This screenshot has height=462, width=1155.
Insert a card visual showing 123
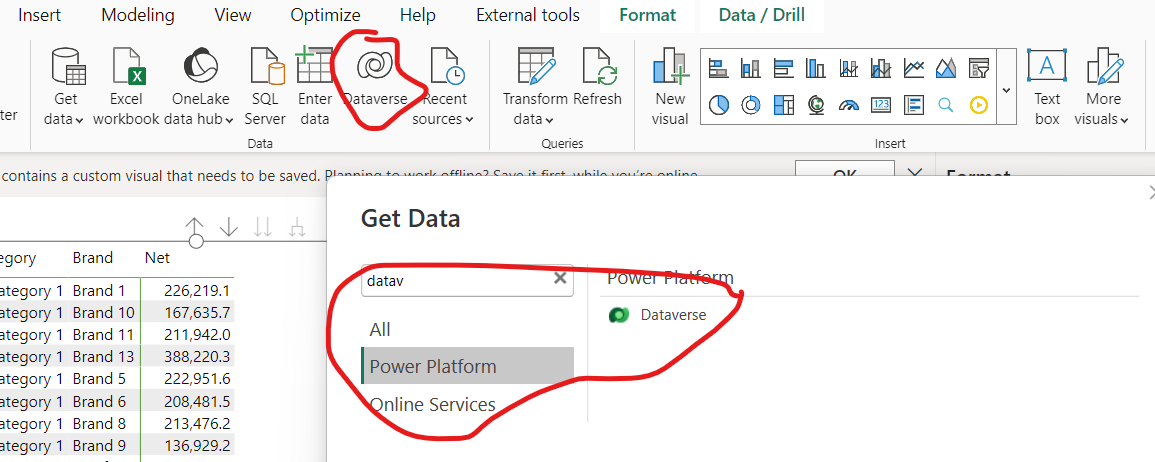click(x=881, y=105)
